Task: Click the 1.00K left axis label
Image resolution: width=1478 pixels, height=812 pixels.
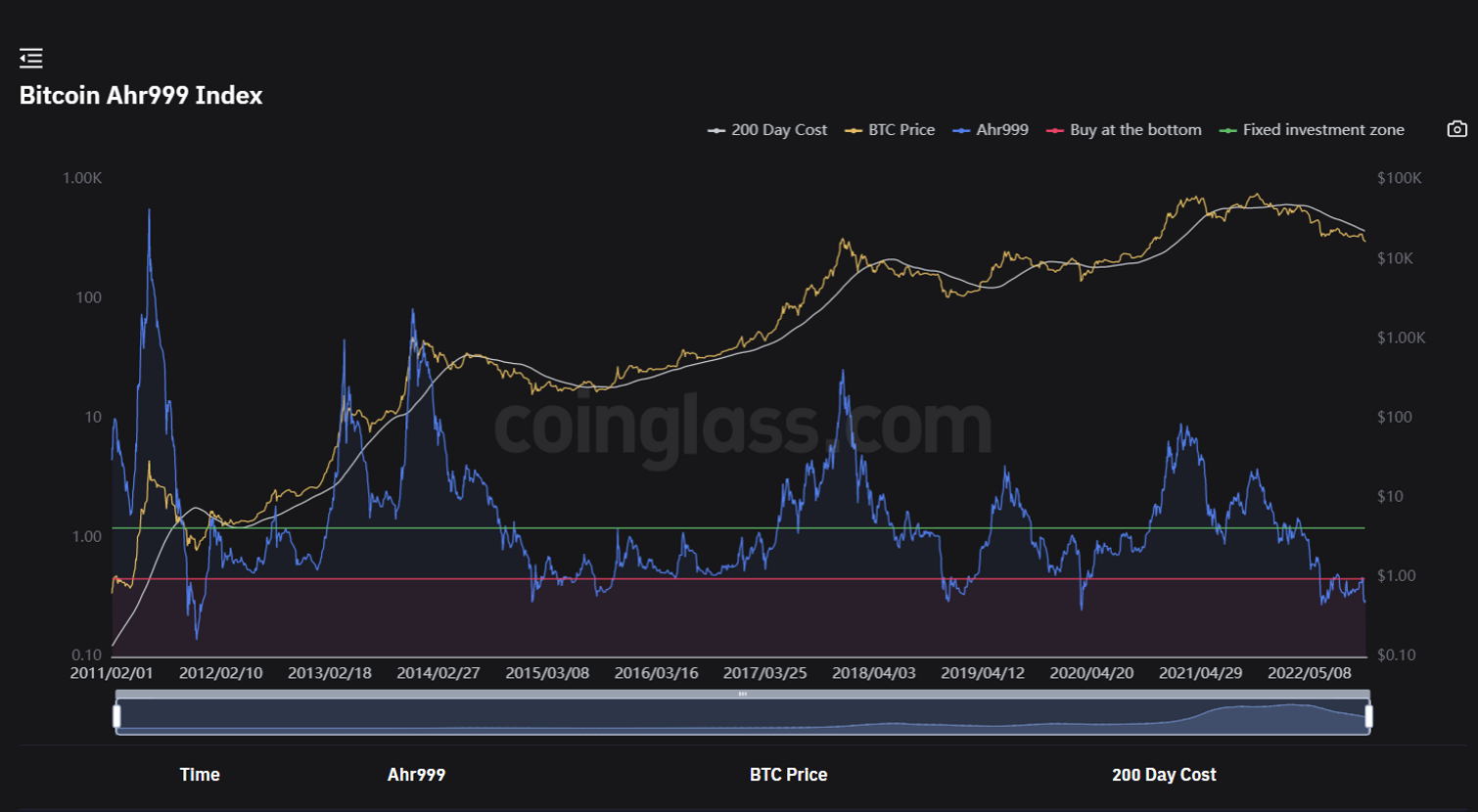Action: click(x=83, y=178)
